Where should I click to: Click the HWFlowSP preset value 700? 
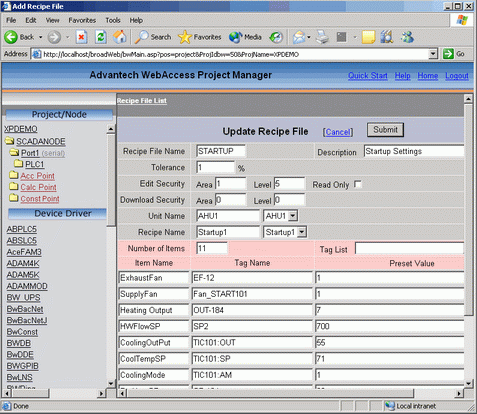coord(390,326)
